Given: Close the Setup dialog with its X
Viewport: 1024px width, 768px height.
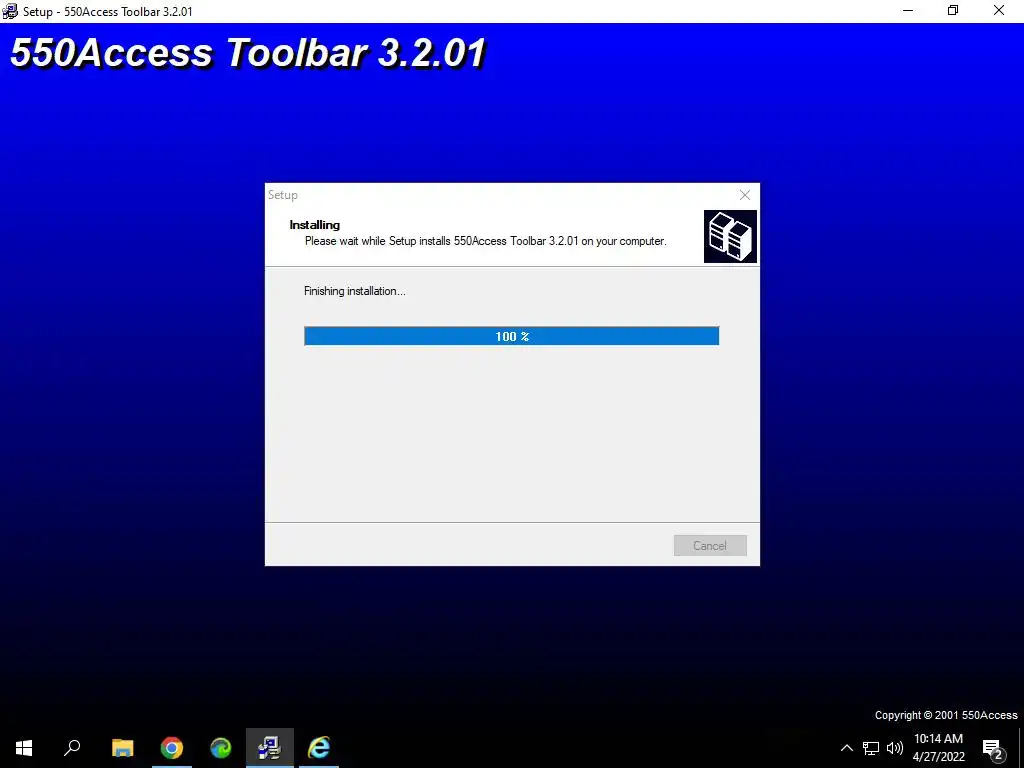Looking at the screenshot, I should coord(744,195).
